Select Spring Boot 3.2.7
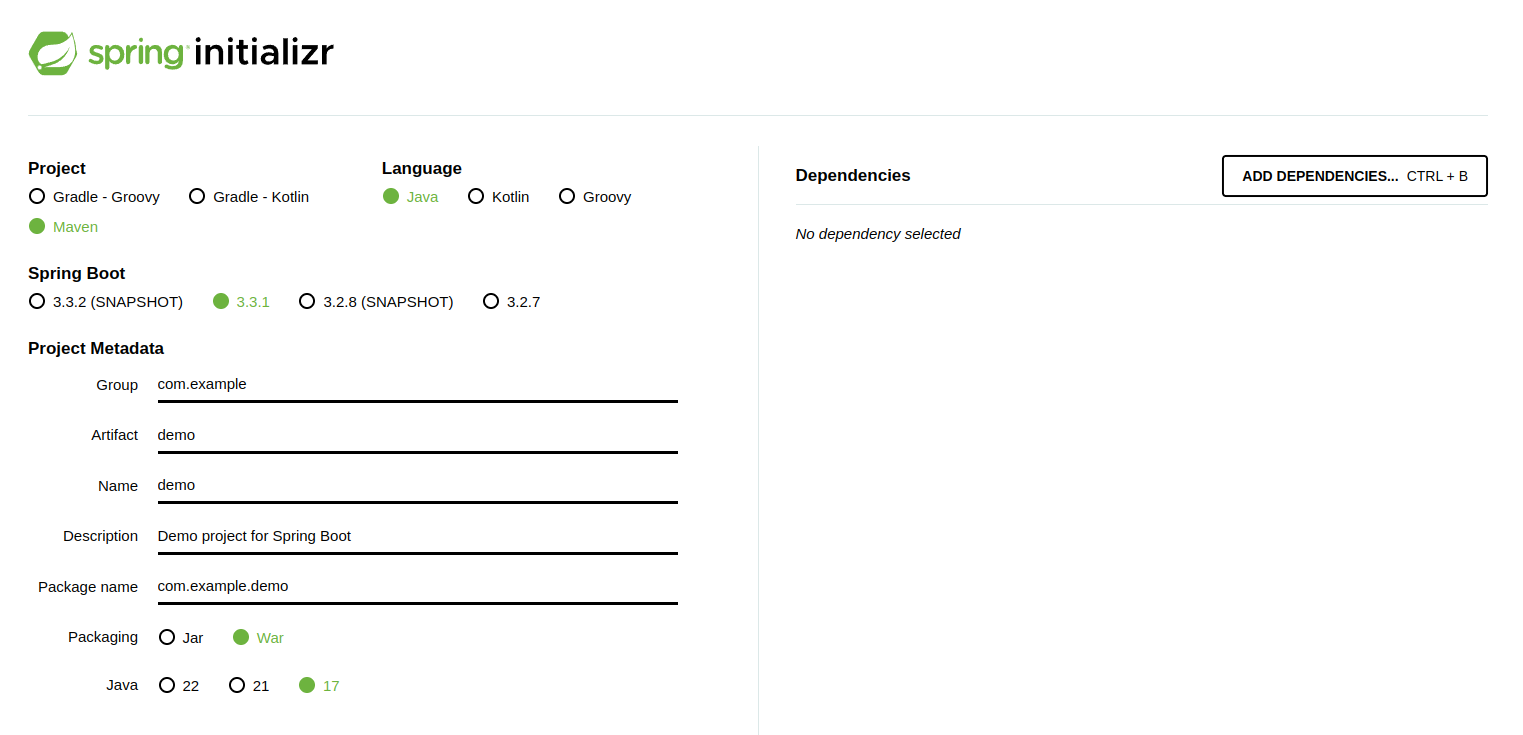 [x=512, y=302]
